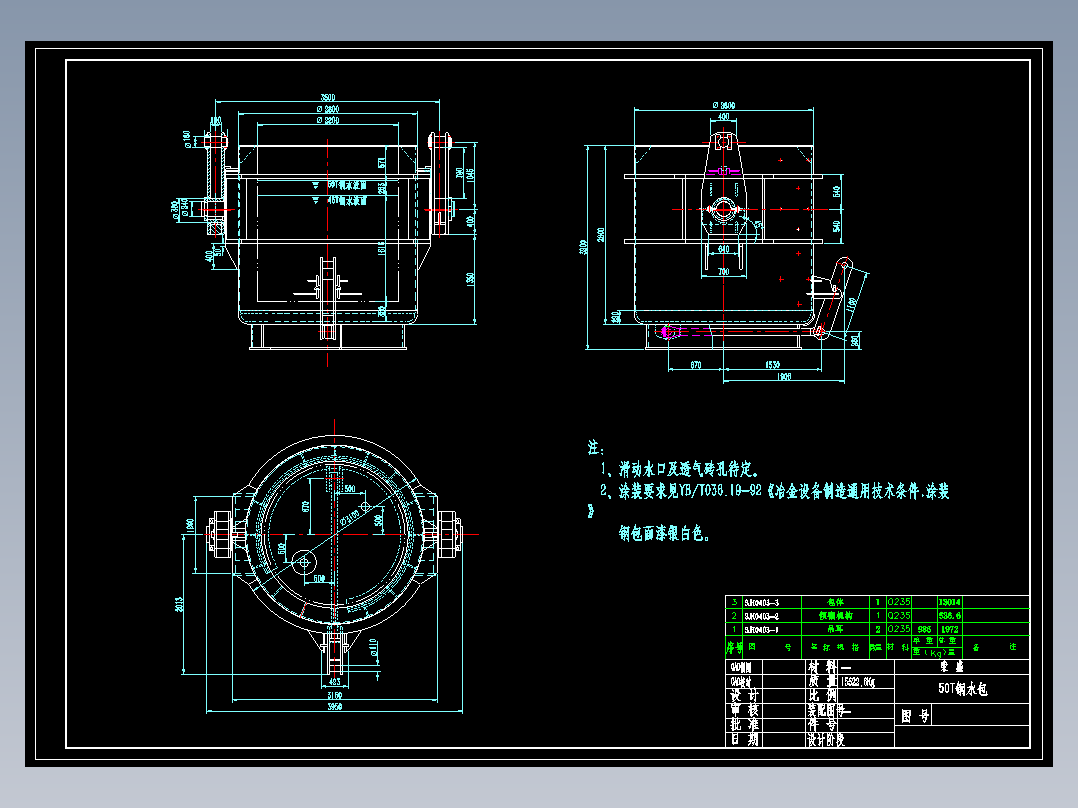Click the angled 1100 dimension on linkage arm

[x=852, y=304]
